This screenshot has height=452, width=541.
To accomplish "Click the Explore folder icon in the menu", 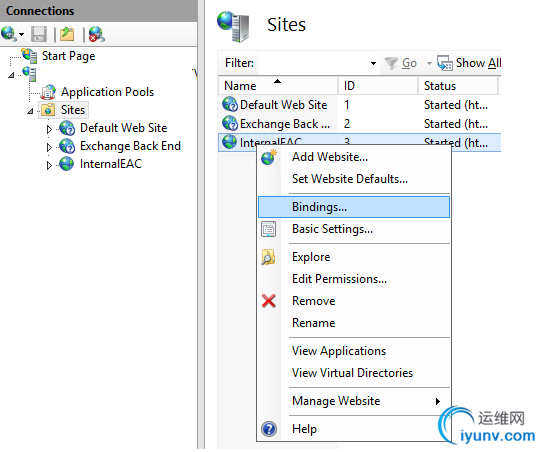I will (268, 257).
